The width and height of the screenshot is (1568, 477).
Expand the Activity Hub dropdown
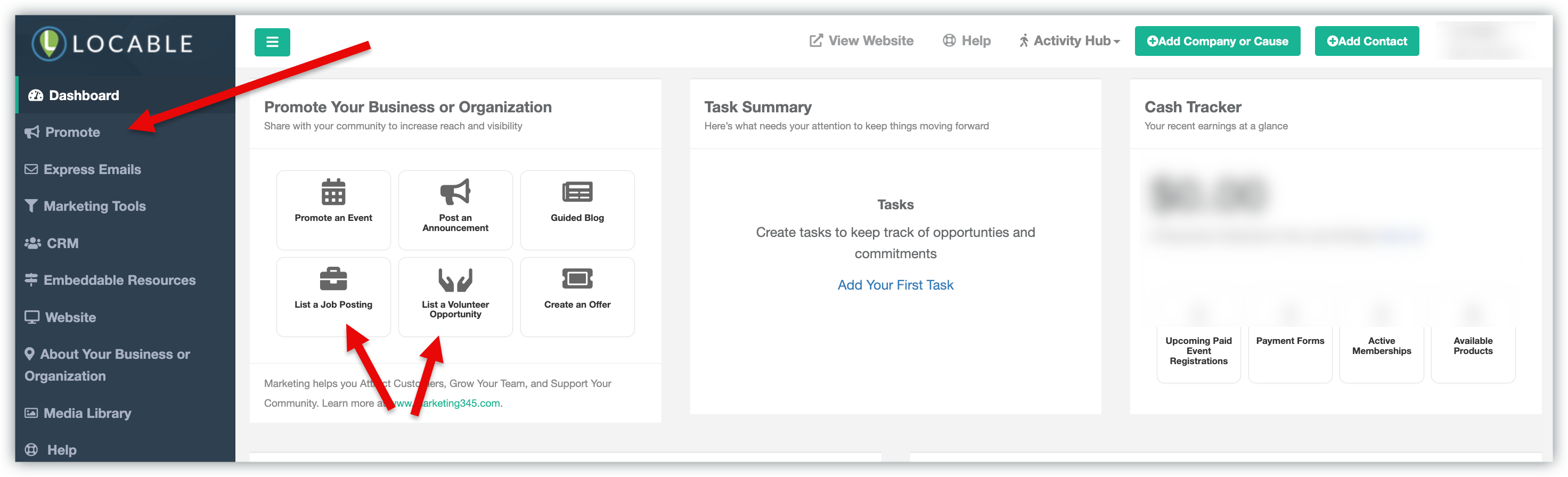coord(1069,41)
